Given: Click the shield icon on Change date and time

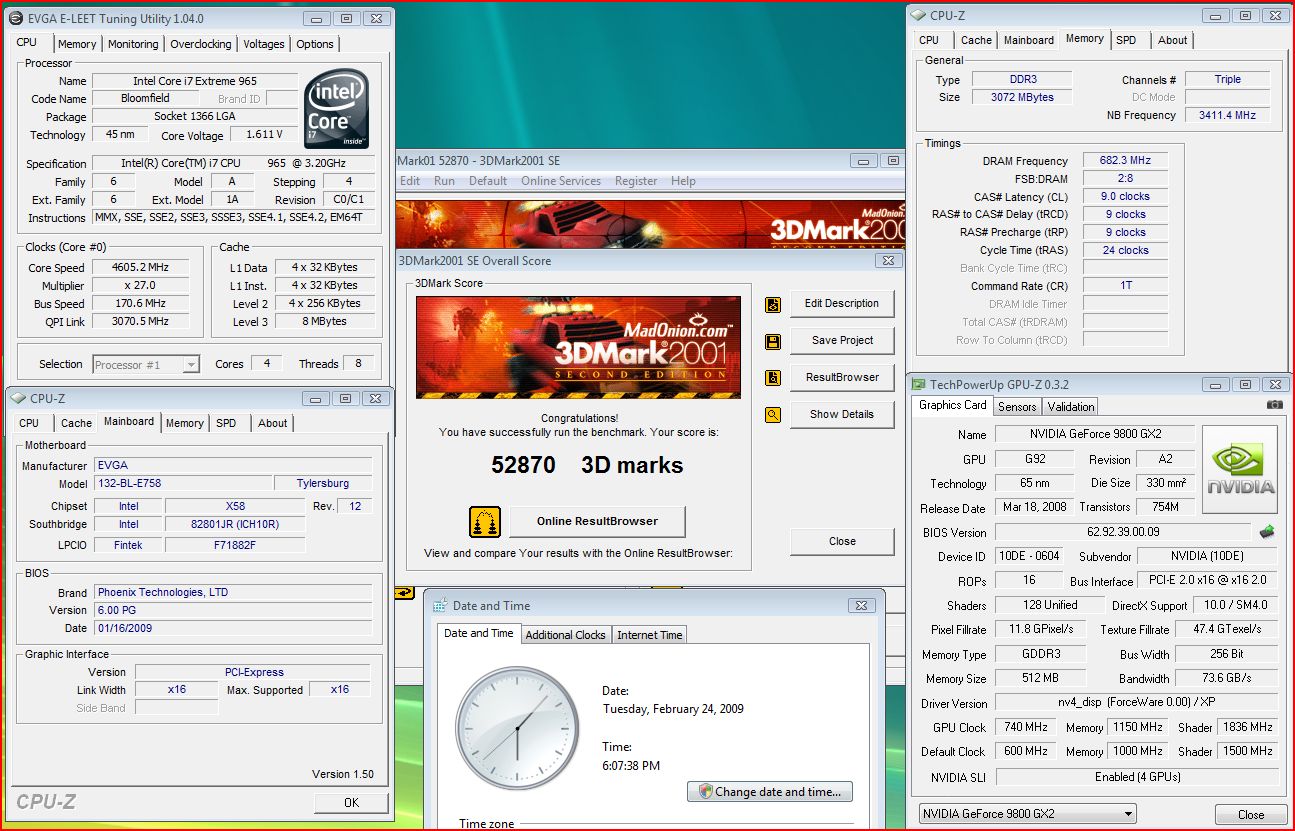Looking at the screenshot, I should click(x=705, y=791).
